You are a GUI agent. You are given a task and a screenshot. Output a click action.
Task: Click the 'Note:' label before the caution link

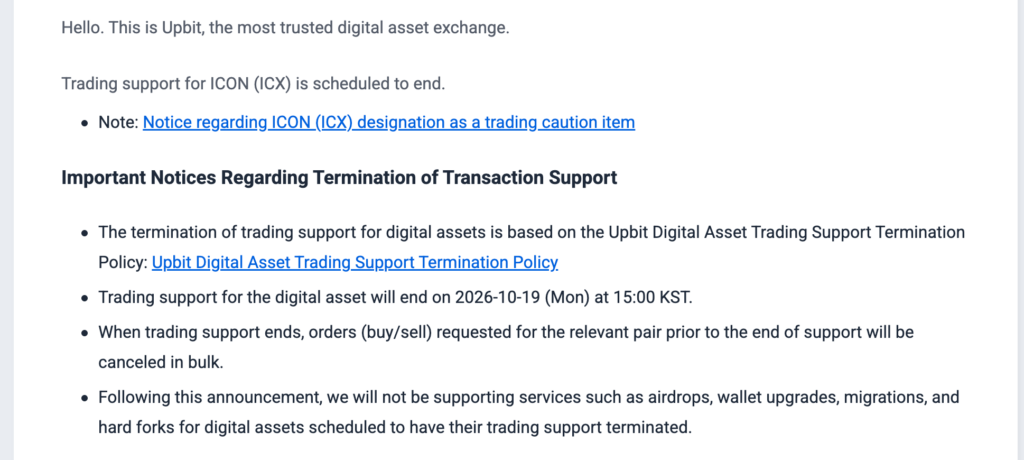click(119, 122)
